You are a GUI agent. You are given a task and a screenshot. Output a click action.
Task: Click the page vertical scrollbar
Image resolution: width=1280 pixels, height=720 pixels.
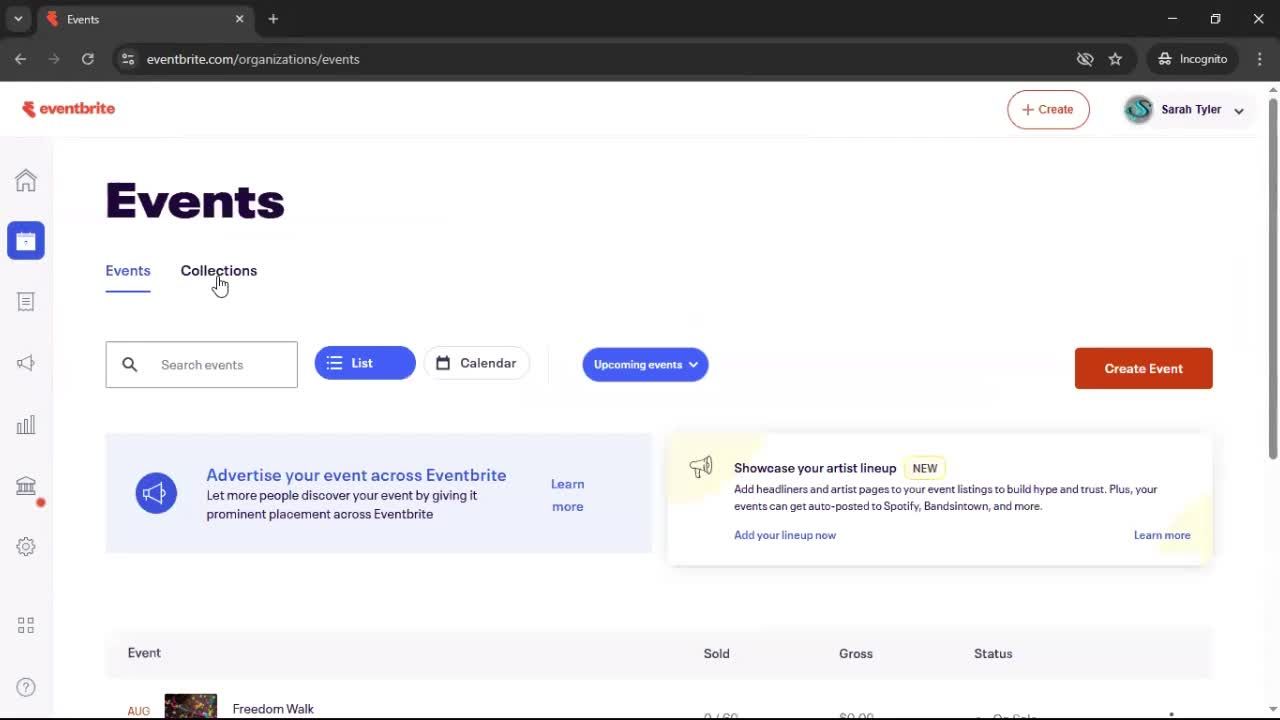[x=1273, y=278]
